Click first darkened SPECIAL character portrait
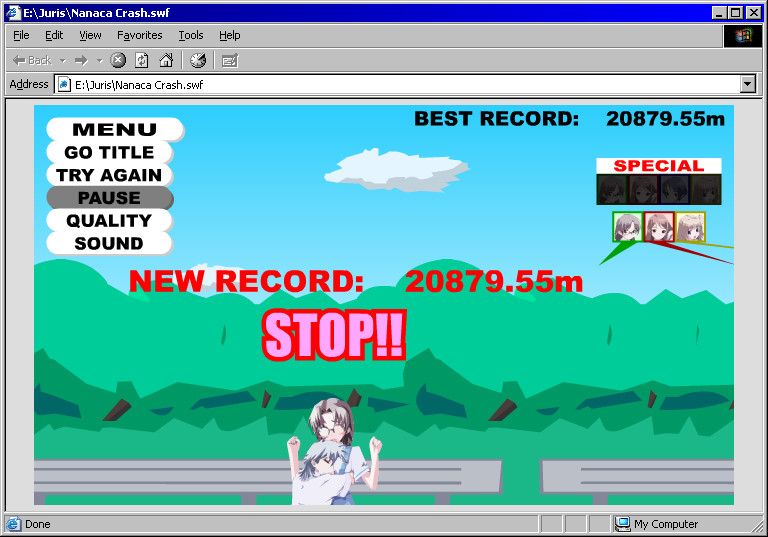Screen dimensions: 768x537 click(x=612, y=190)
